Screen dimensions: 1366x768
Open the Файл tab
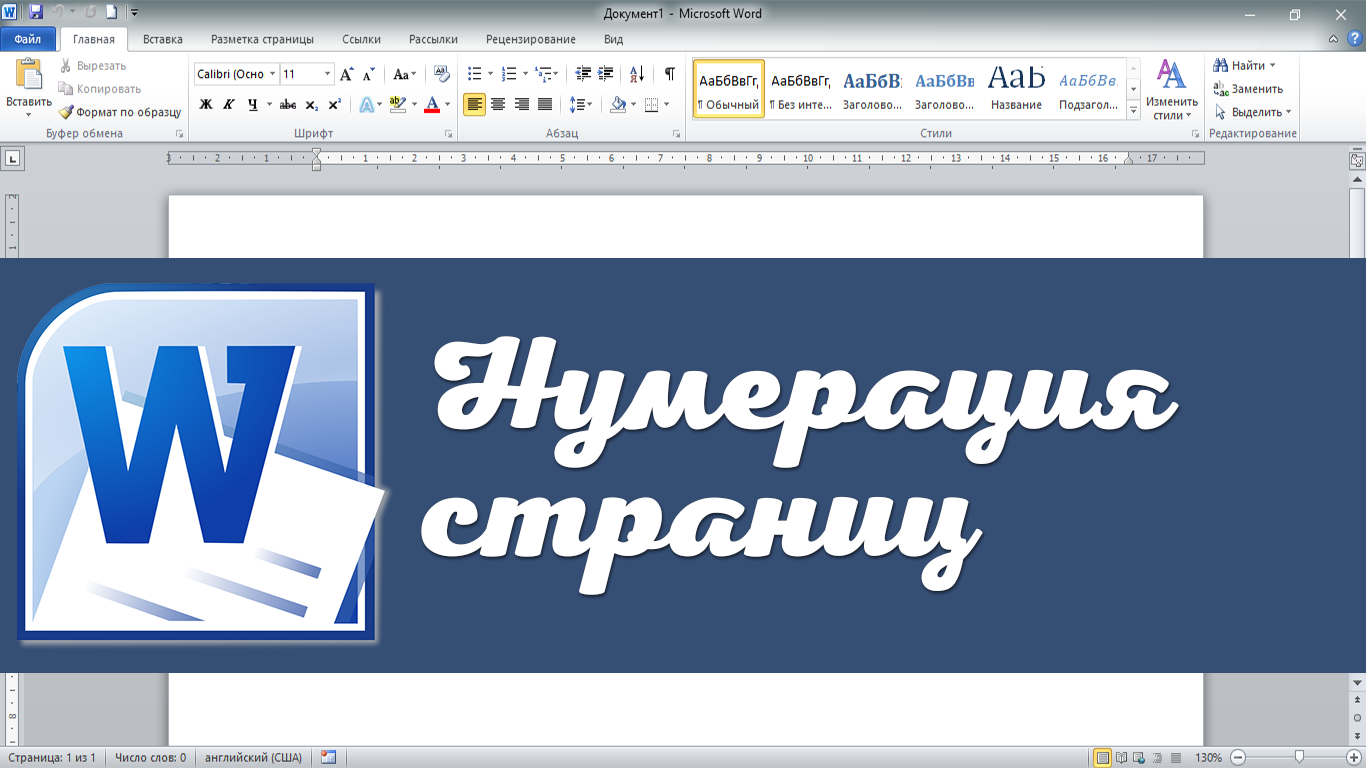coord(28,40)
